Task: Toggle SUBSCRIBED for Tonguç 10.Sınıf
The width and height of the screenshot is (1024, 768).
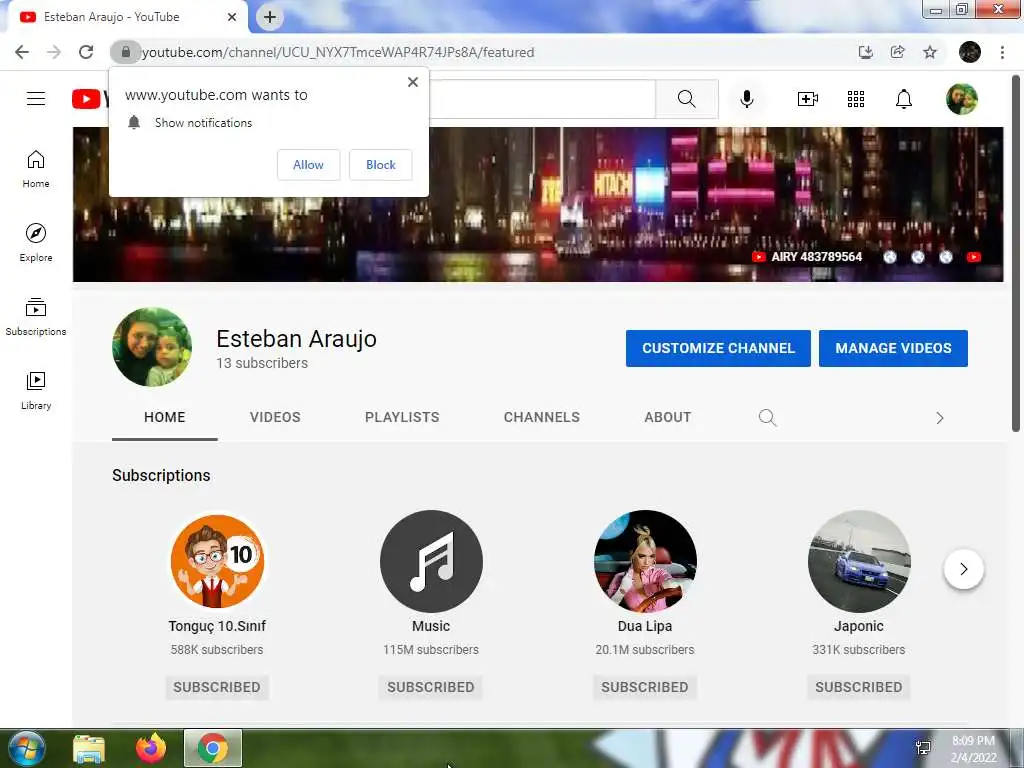Action: click(x=217, y=687)
